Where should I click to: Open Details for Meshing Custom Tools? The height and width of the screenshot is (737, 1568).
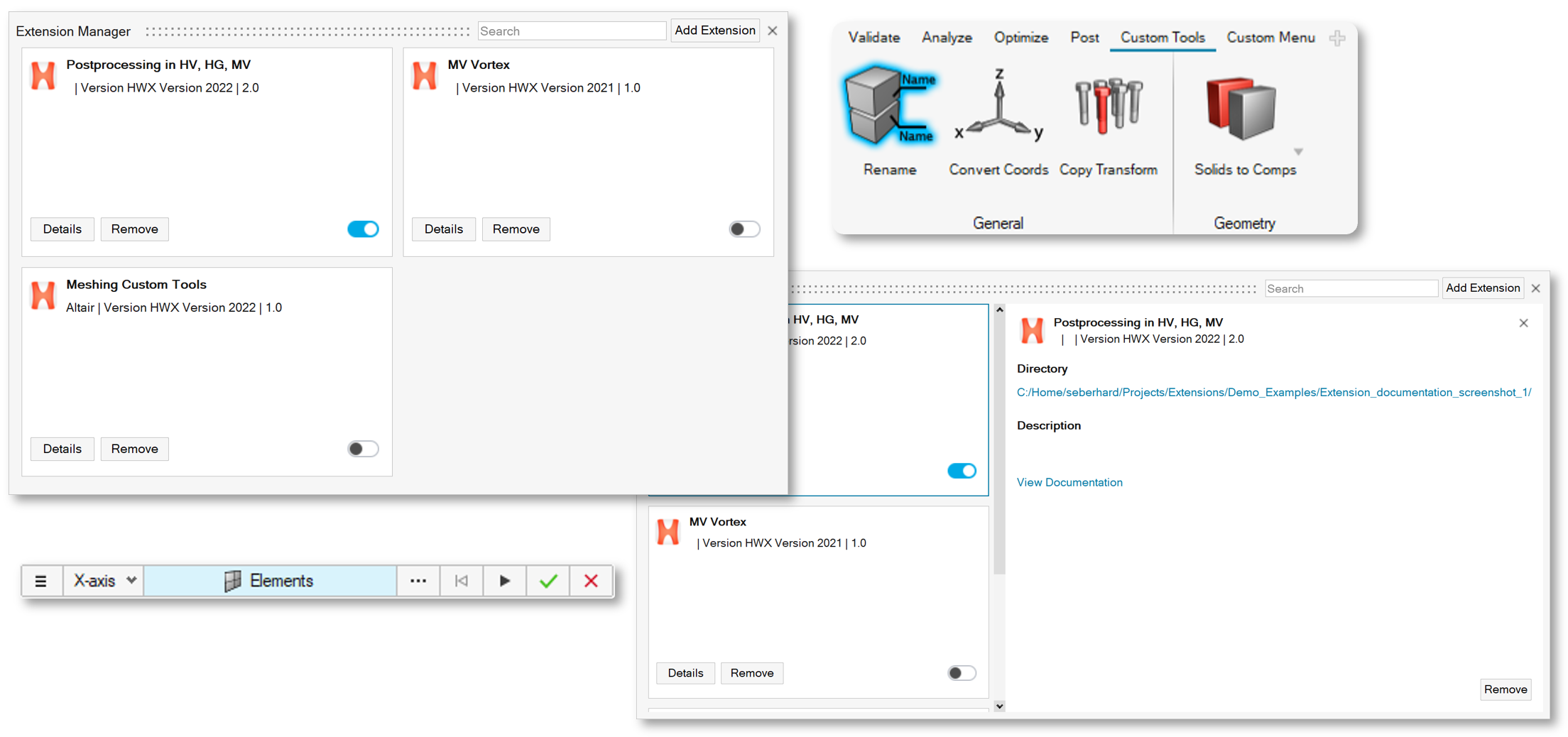[x=62, y=449]
